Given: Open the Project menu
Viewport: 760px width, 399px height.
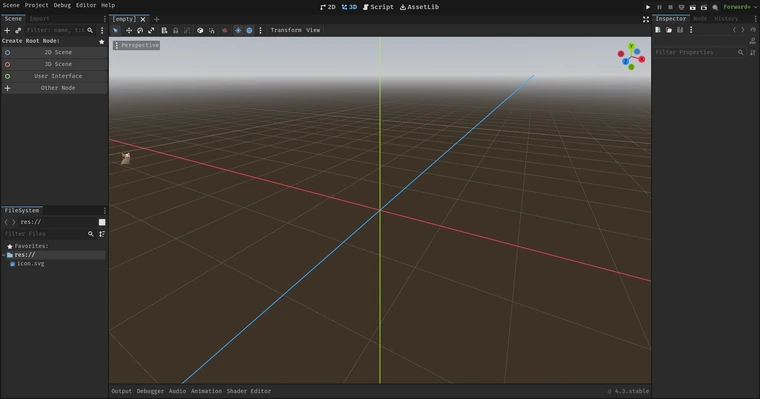Looking at the screenshot, I should click(x=36, y=5).
